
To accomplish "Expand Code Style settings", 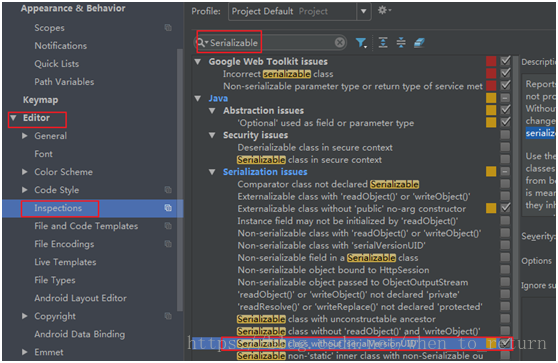I will pos(25,190).
